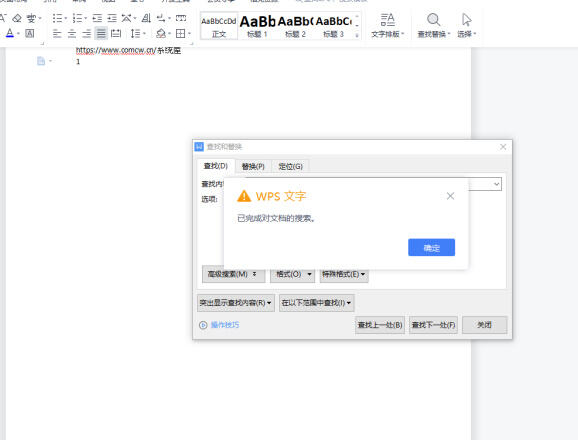578x440 pixels.
Task: Click the bulleted list icon
Action: click(58, 18)
